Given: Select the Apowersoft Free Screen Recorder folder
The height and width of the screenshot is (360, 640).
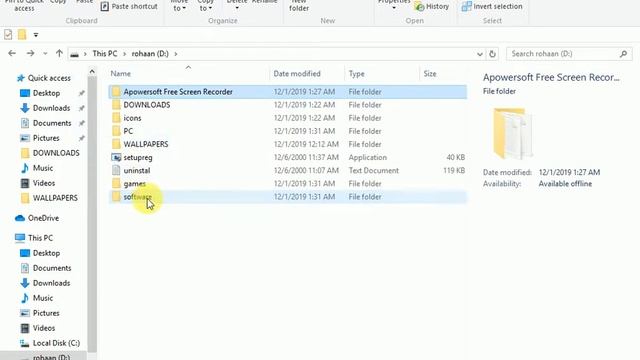Looking at the screenshot, I should [x=288, y=92].
